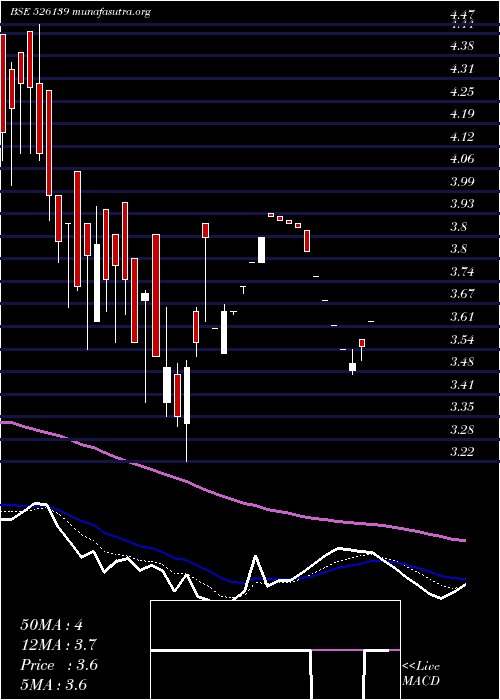Select the 3.48 price axis label
Screen dimensions: 500x700
[x=462, y=361]
